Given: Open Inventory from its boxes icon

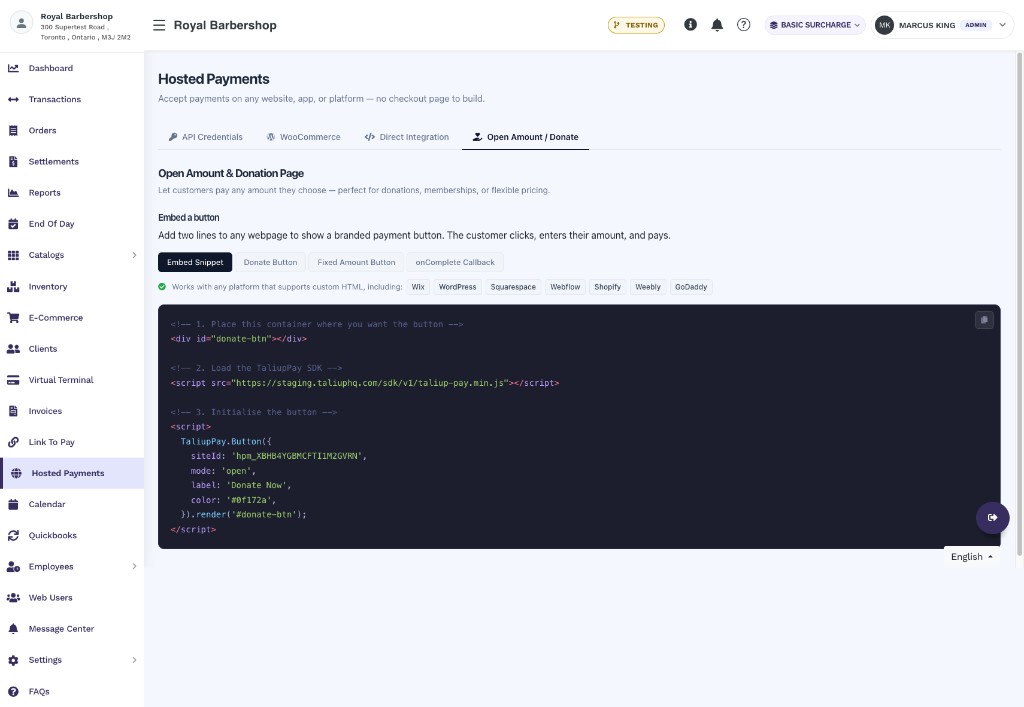Looking at the screenshot, I should pyautogui.click(x=13, y=287).
